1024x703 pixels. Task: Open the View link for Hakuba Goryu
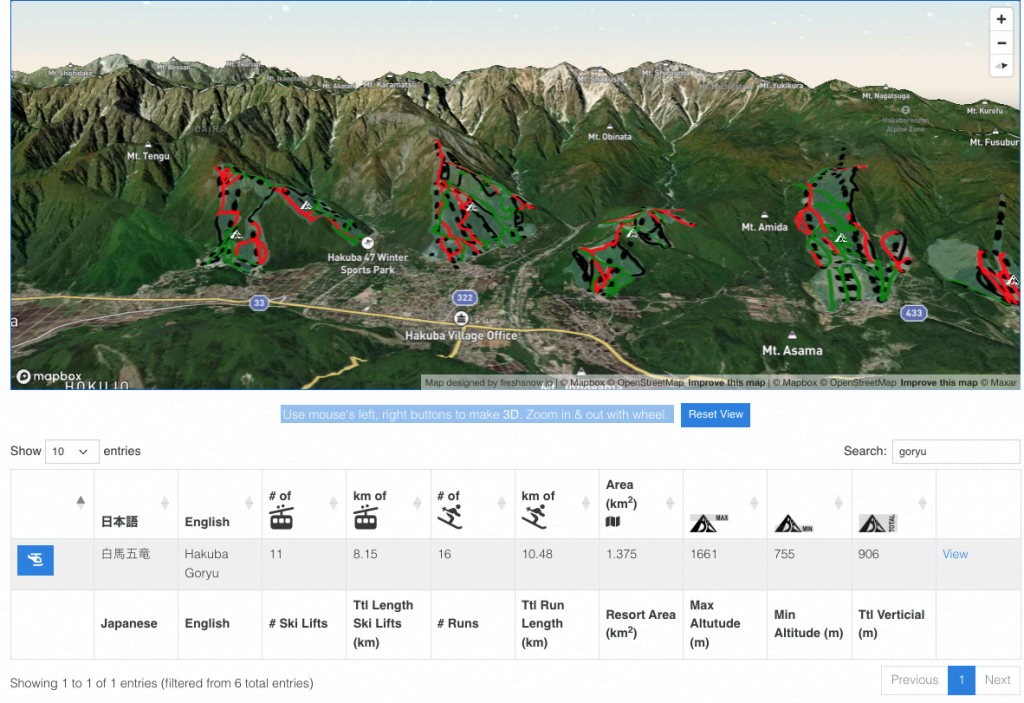[x=955, y=554]
